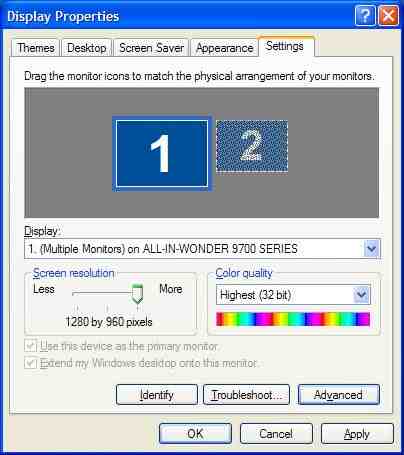Toggle "Extend my Windows desktop onto this monitor"
Screen dimensions: 404x455
click(x=30, y=363)
